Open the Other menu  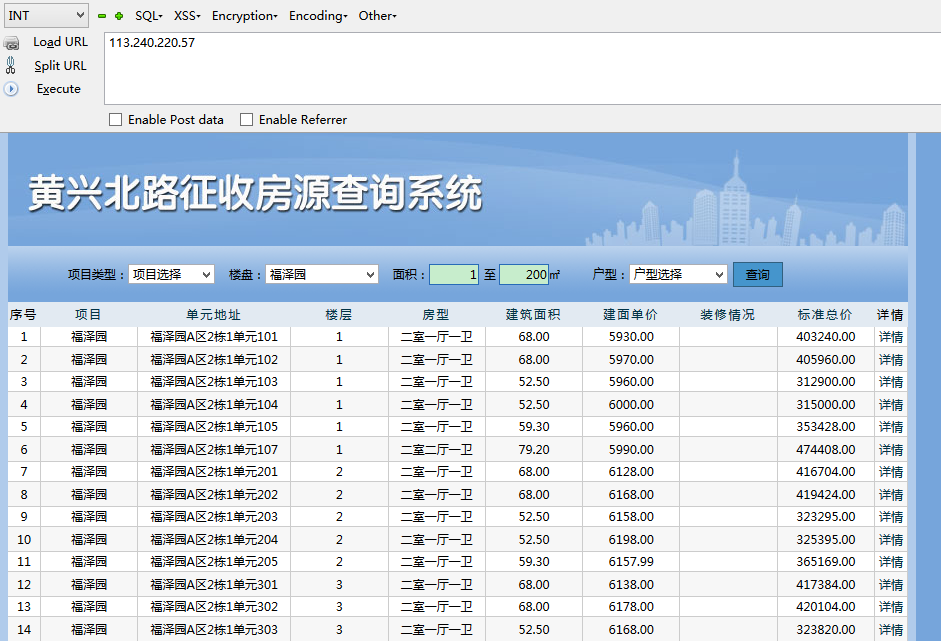(377, 16)
